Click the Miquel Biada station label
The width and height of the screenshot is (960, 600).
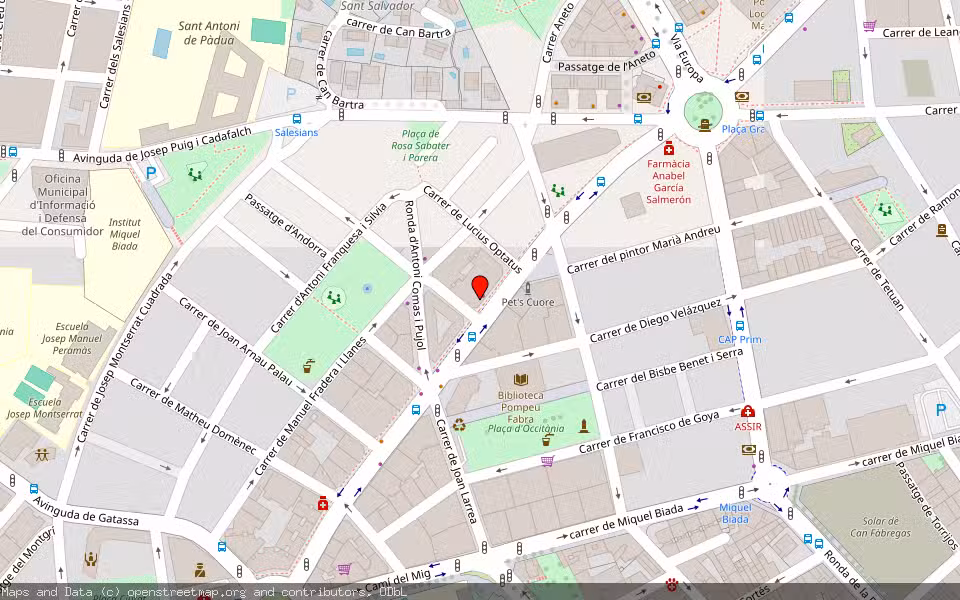736,512
